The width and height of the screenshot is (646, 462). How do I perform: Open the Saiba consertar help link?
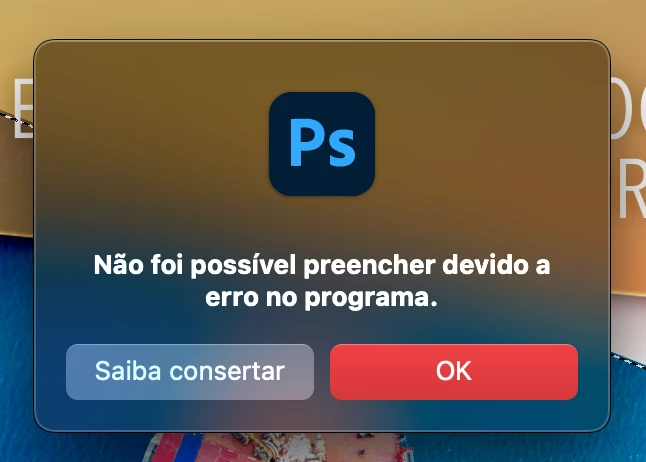point(190,372)
